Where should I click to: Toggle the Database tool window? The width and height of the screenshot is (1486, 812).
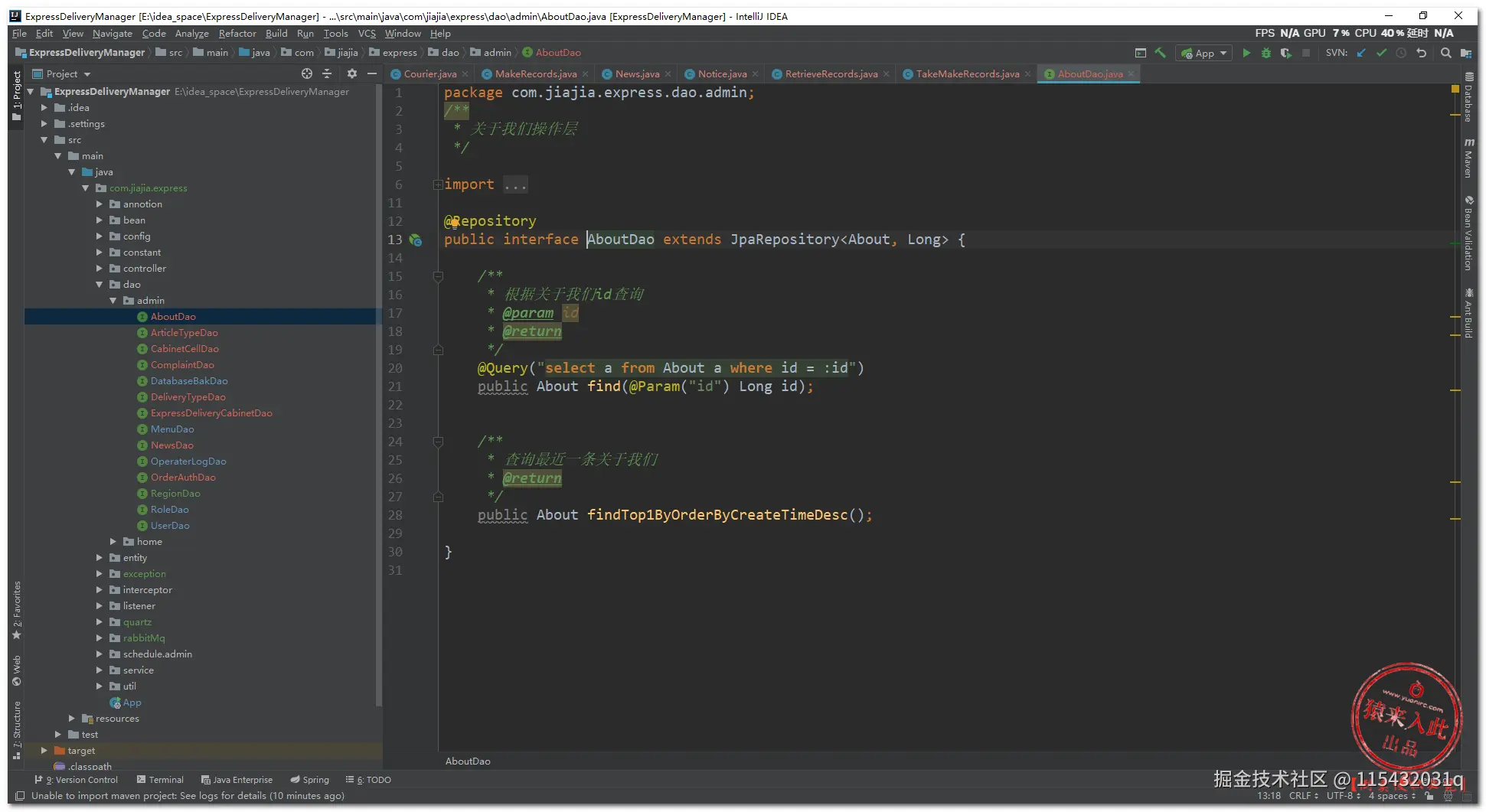coord(1468,98)
